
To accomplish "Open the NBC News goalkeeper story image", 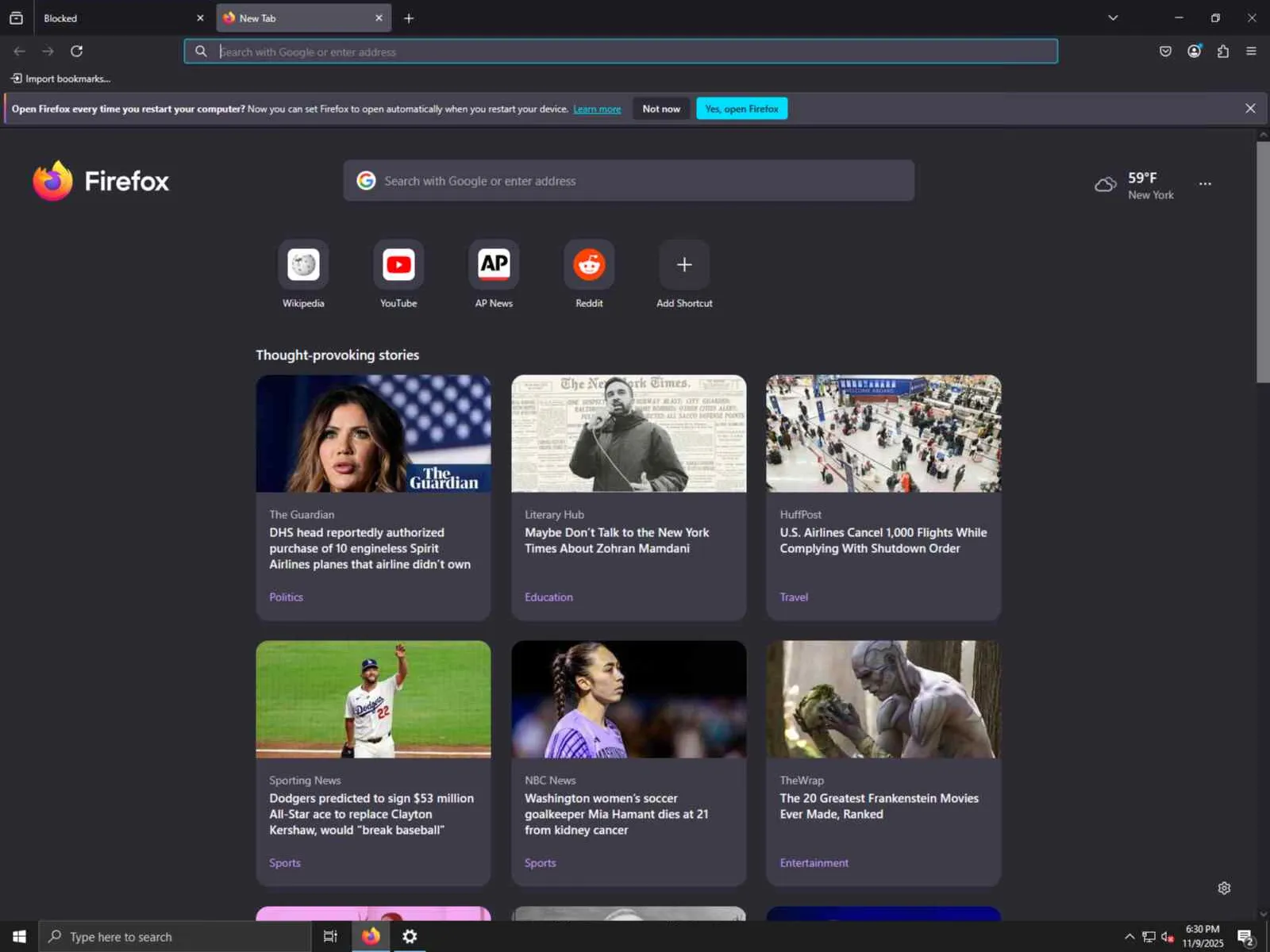I will (629, 699).
